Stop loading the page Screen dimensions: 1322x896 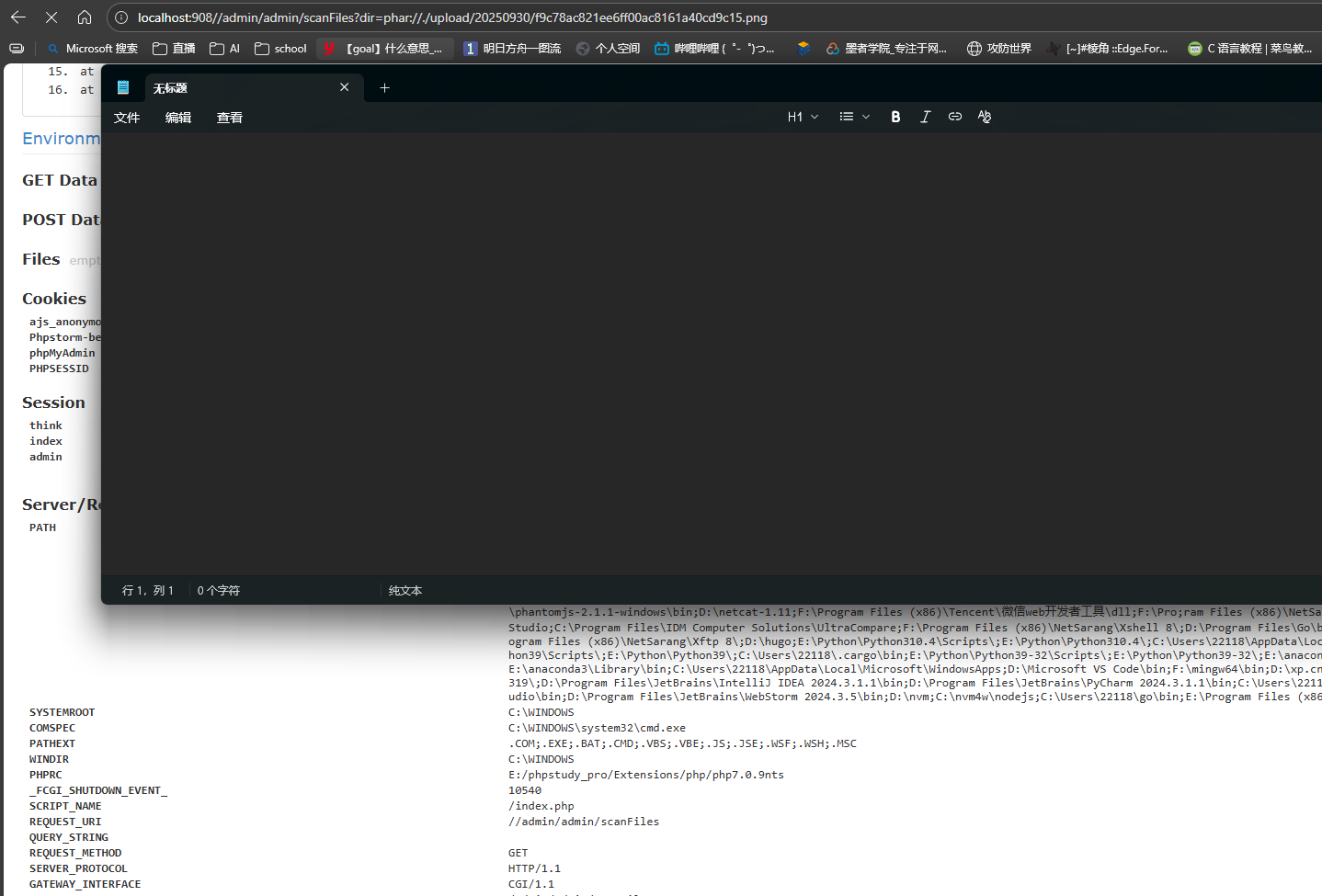coord(51,17)
